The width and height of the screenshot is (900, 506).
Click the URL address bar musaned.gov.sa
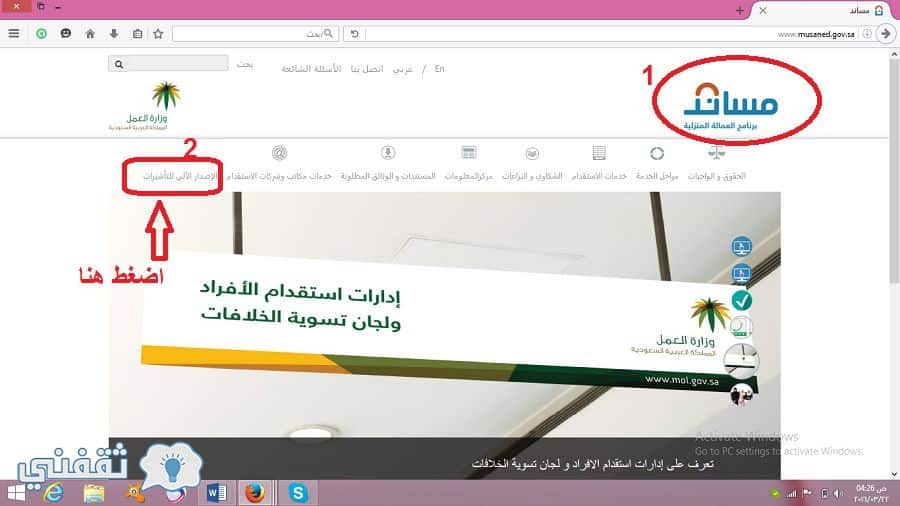[611, 34]
